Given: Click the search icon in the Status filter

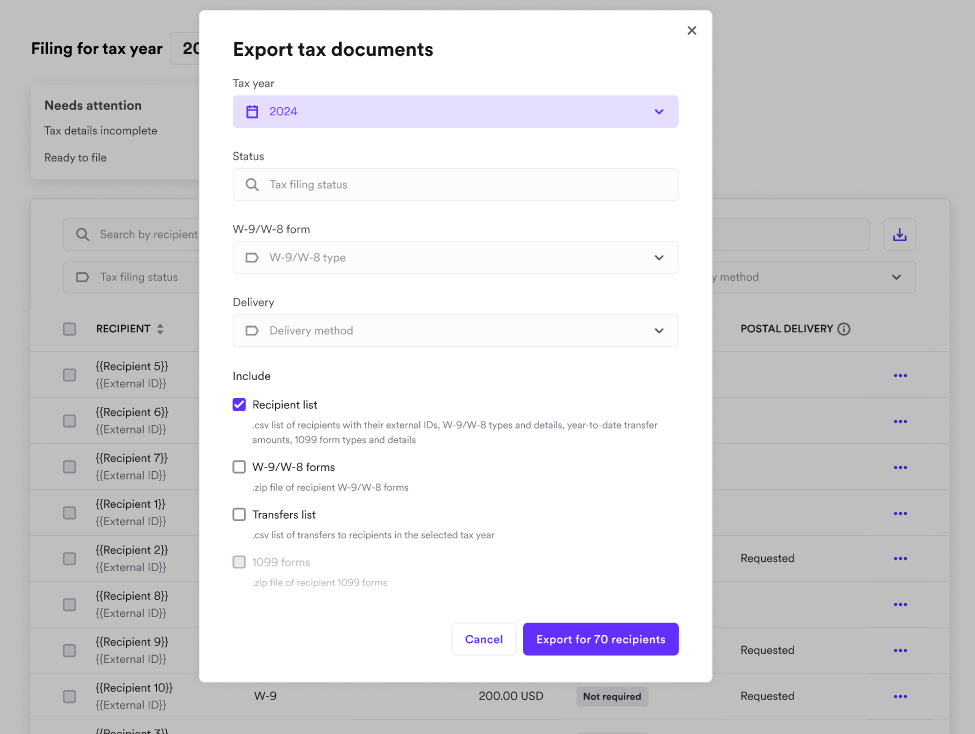Looking at the screenshot, I should click(252, 185).
